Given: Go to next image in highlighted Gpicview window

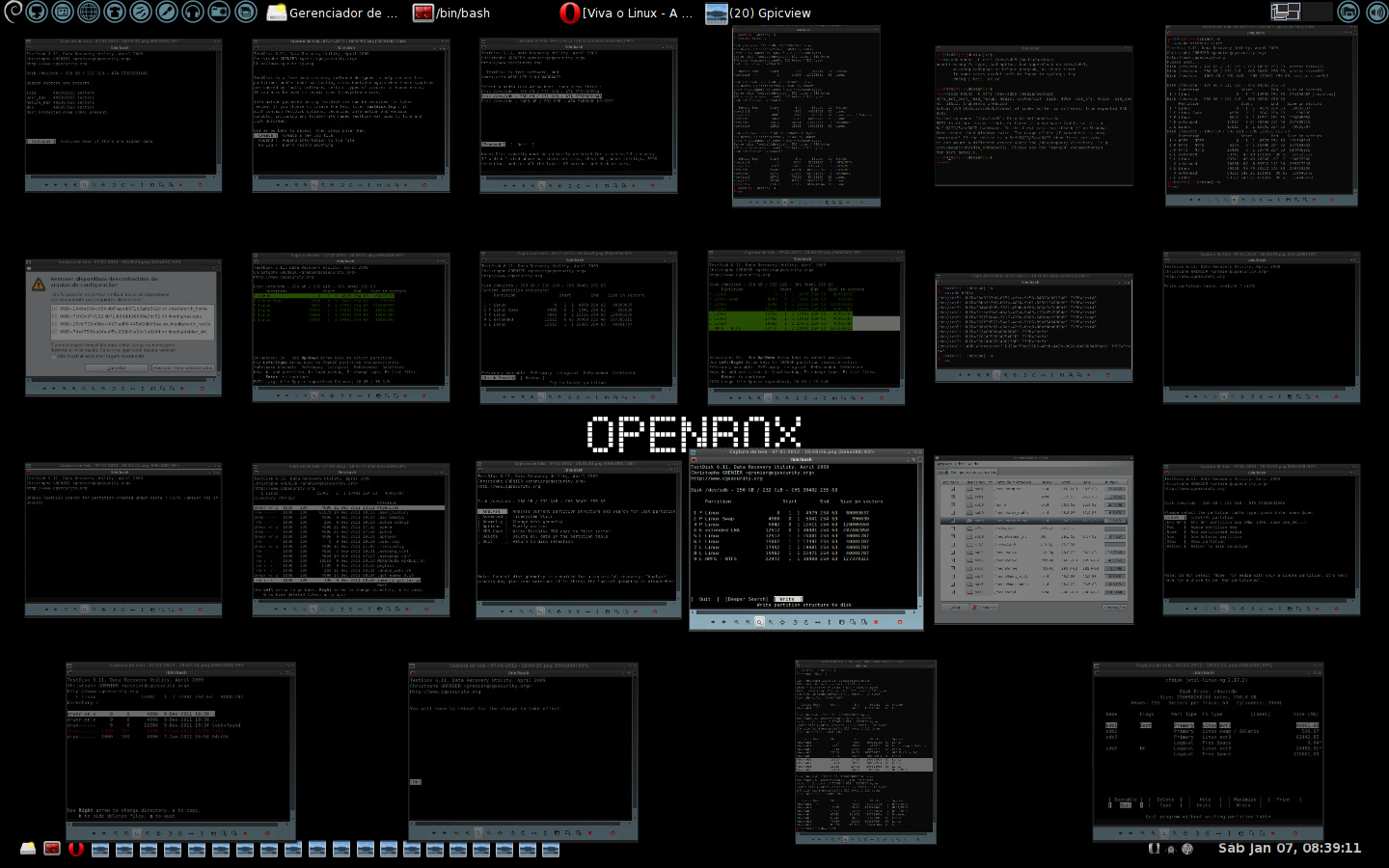Looking at the screenshot, I should 723,622.
